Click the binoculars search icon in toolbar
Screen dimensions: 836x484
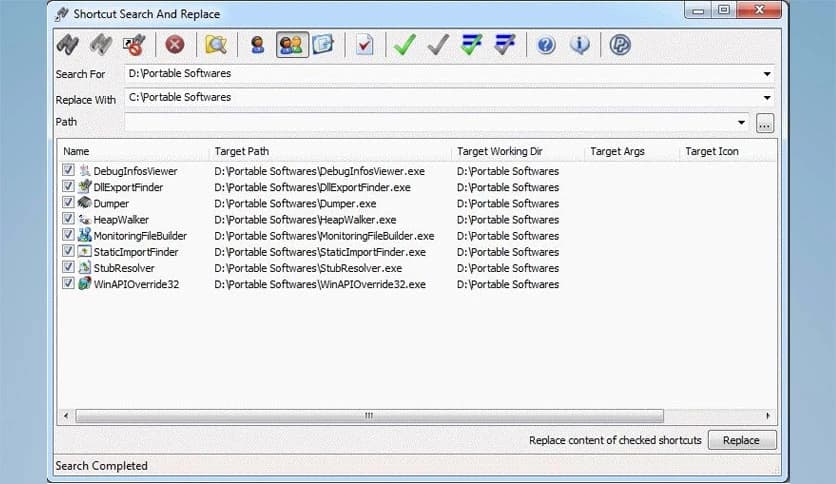pos(67,45)
